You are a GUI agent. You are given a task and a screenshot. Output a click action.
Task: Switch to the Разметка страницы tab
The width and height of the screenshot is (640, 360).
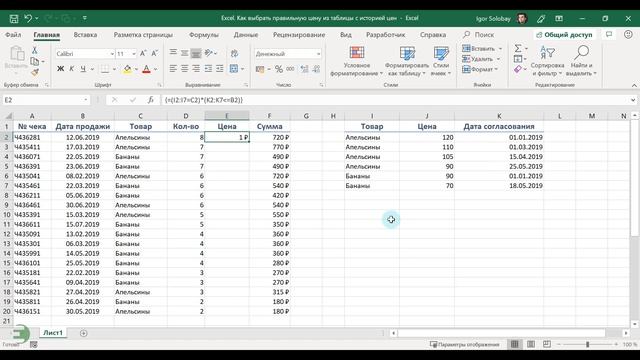pos(143,35)
